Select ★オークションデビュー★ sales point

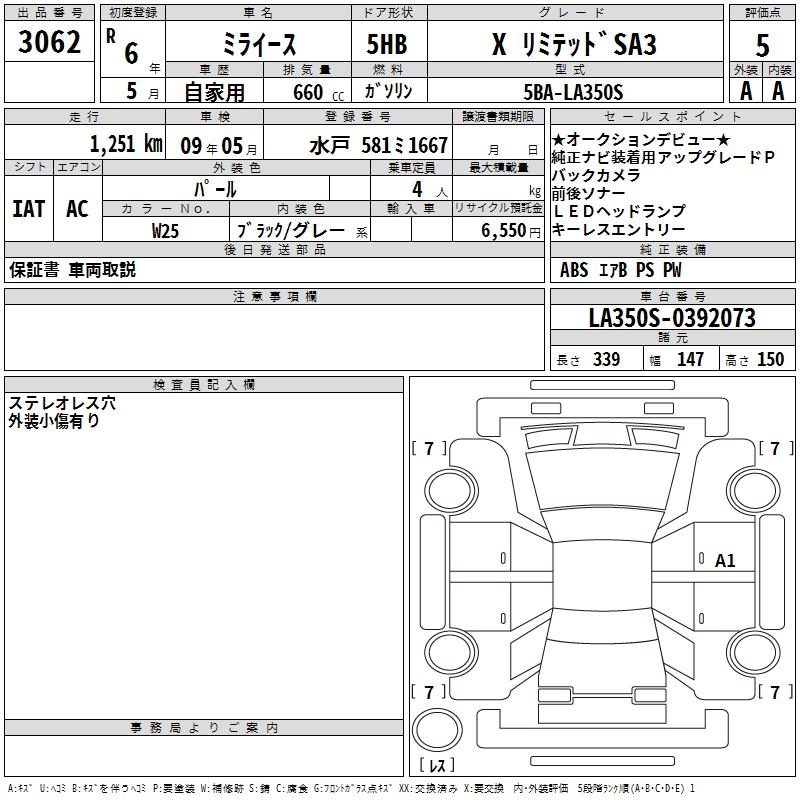pos(641,139)
